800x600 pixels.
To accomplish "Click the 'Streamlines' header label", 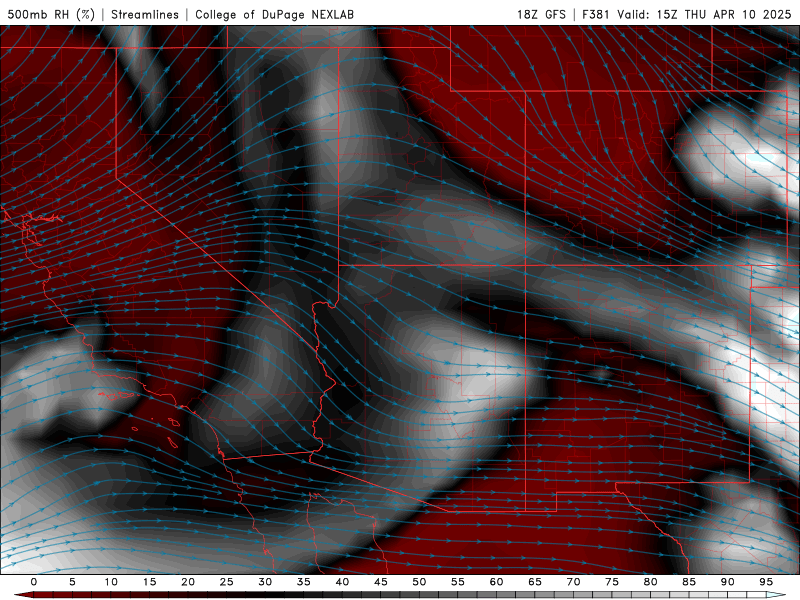I will point(145,14).
